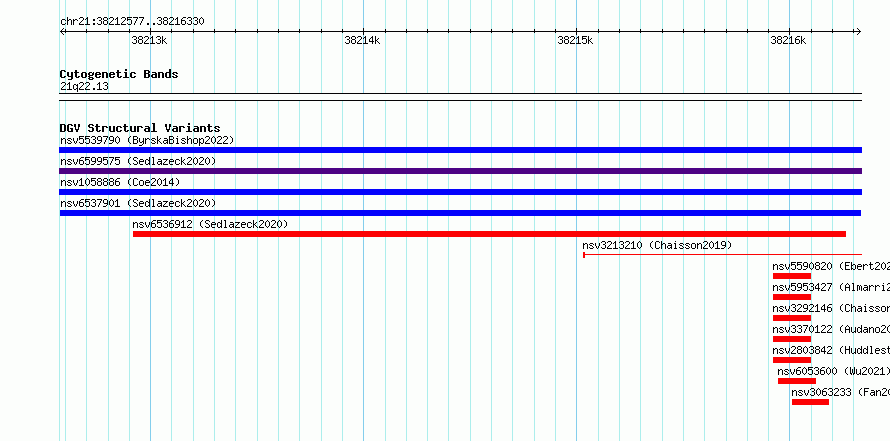This screenshot has width=890, height=441.
Task: Click the nsv3292146 (Chaisson) label
Action: [x=831, y=309]
